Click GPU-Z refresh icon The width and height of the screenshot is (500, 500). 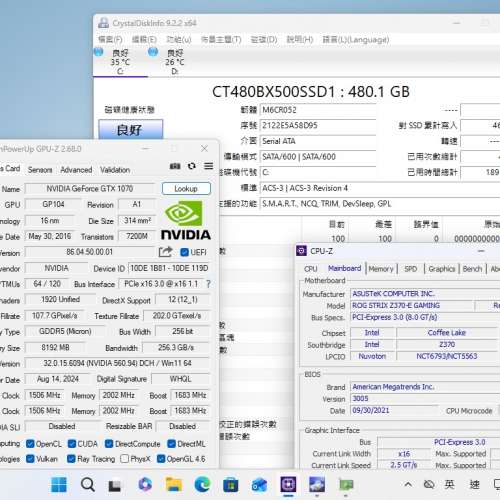(192, 166)
